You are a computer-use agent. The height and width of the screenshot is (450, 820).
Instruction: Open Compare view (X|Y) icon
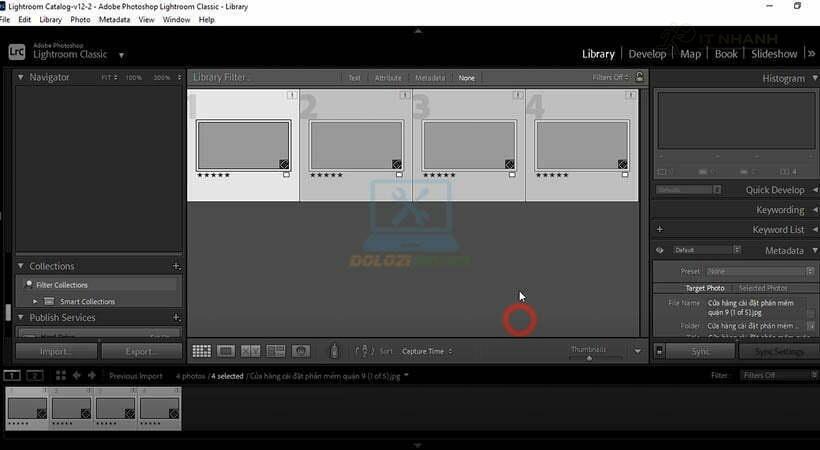coord(250,351)
